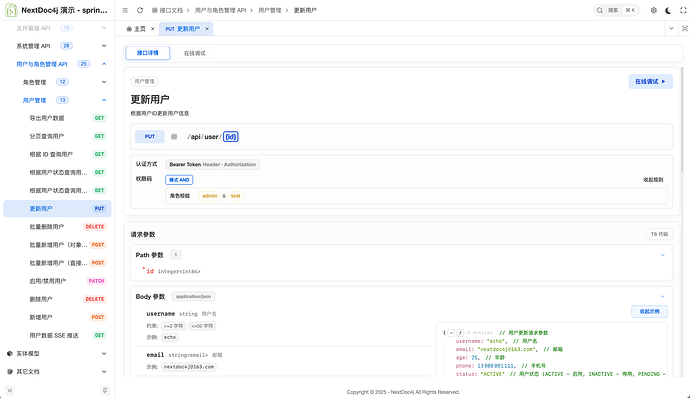Select the 更新用户 PUT endpoint
Screen dimensions: 690x398
pyautogui.click(x=57, y=209)
